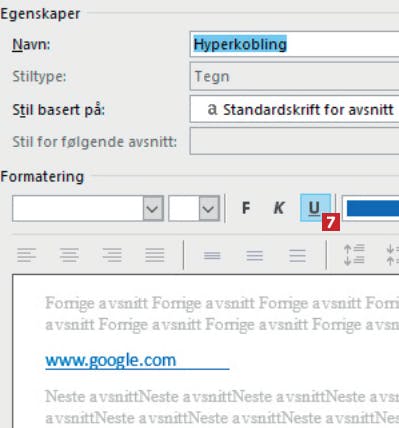
Task: Open Stil basert på combo box
Action: tap(294, 109)
